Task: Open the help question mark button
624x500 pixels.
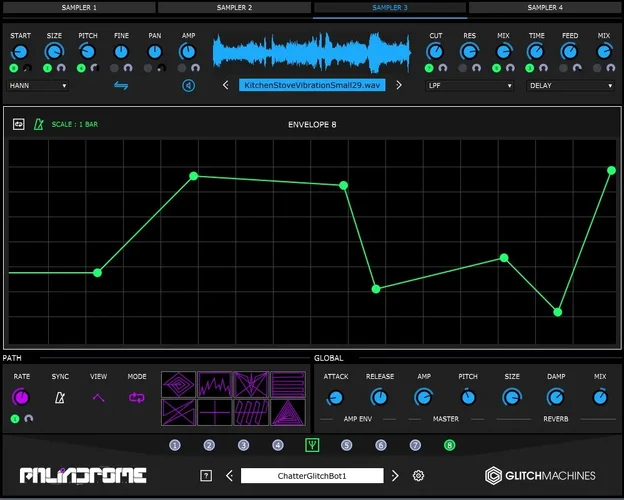Action: 206,476
